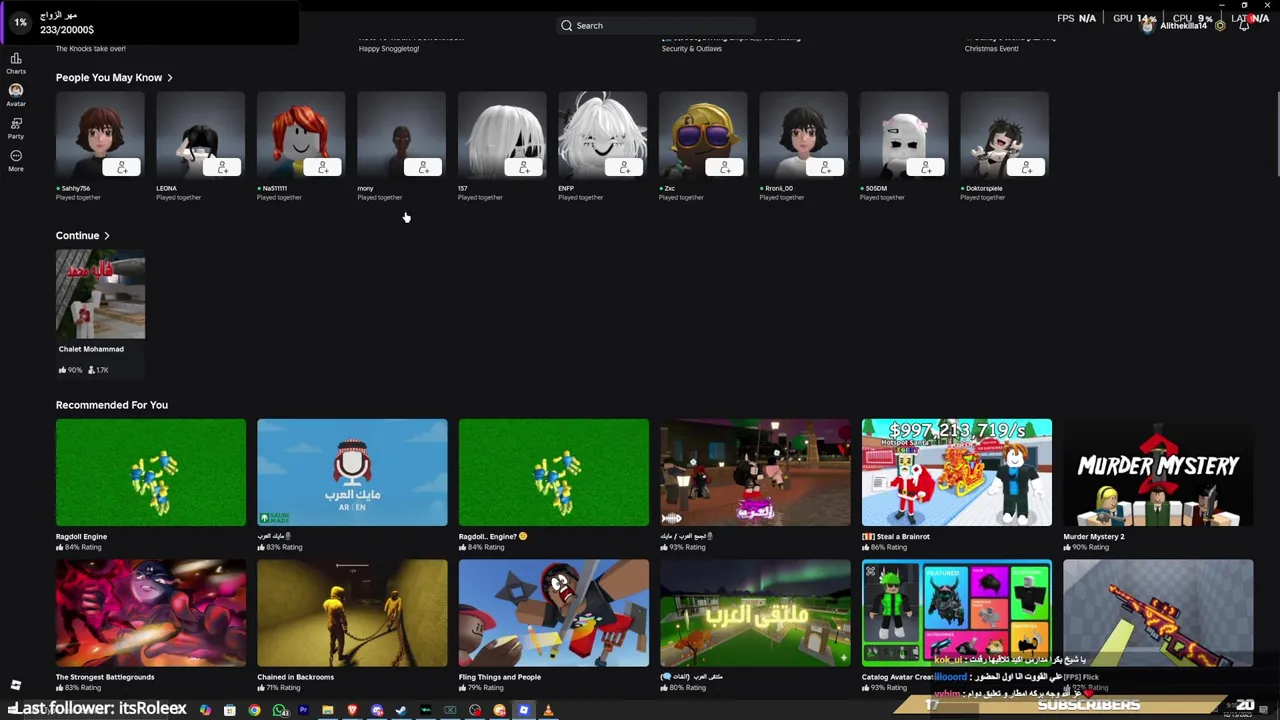The width and height of the screenshot is (1280, 720).
Task: Open Google Chrome from the taskbar
Action: click(254, 710)
